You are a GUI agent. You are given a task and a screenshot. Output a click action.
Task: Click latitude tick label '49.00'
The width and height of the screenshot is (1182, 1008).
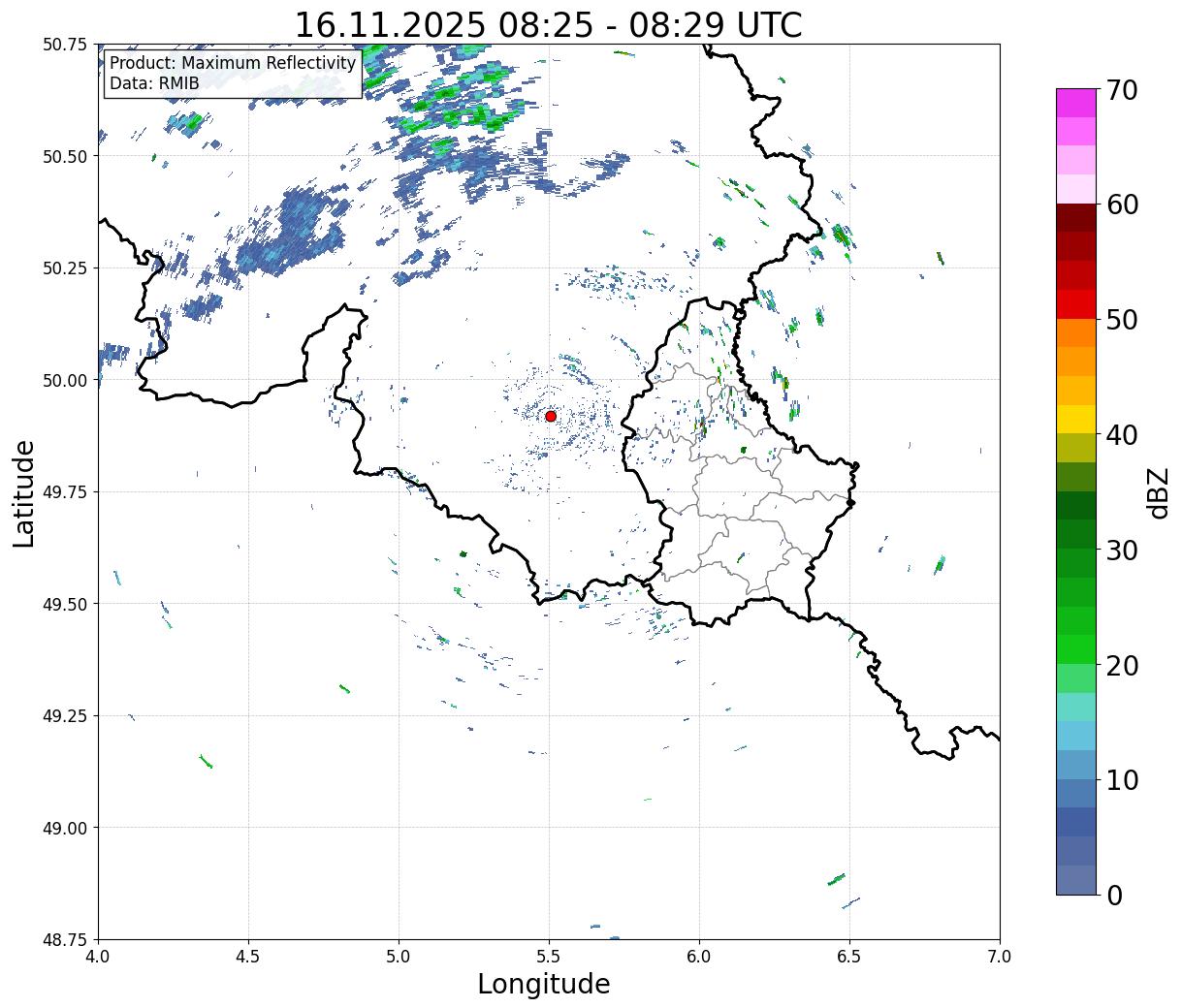pyautogui.click(x=65, y=828)
